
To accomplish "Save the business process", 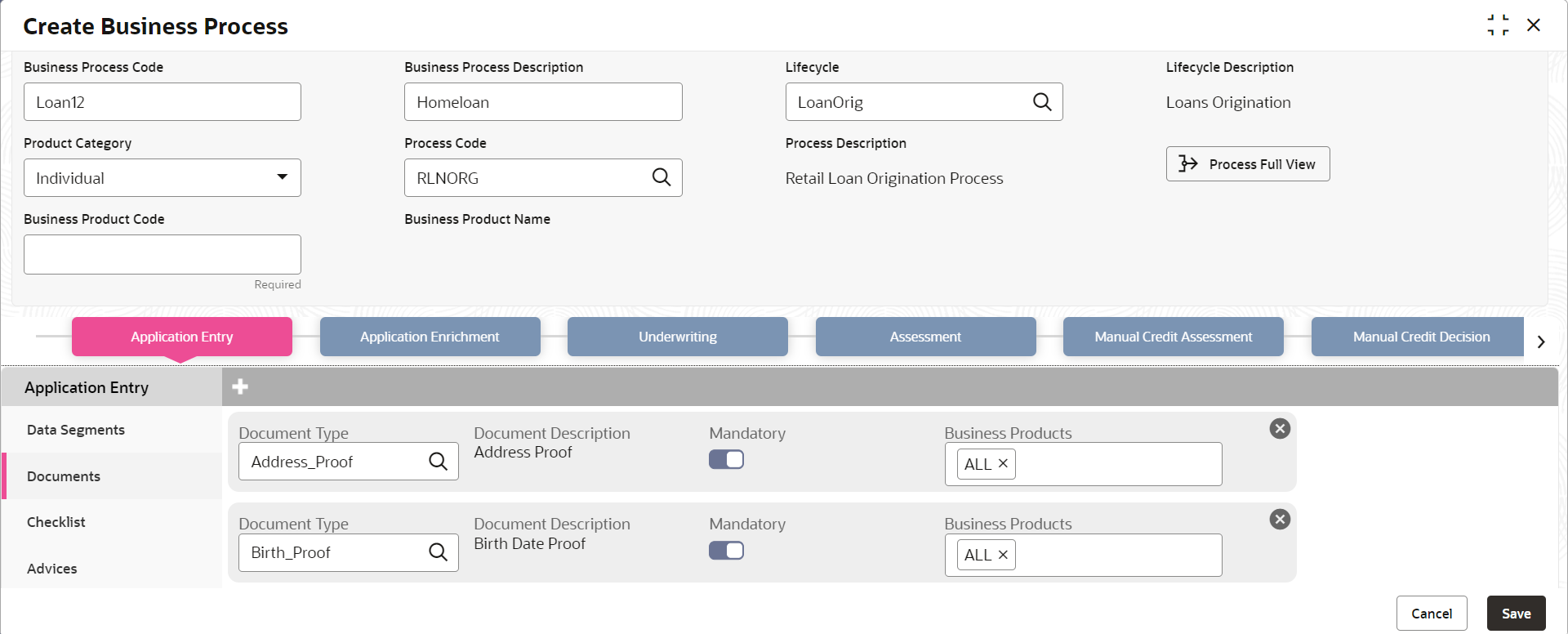I will tap(1516, 614).
